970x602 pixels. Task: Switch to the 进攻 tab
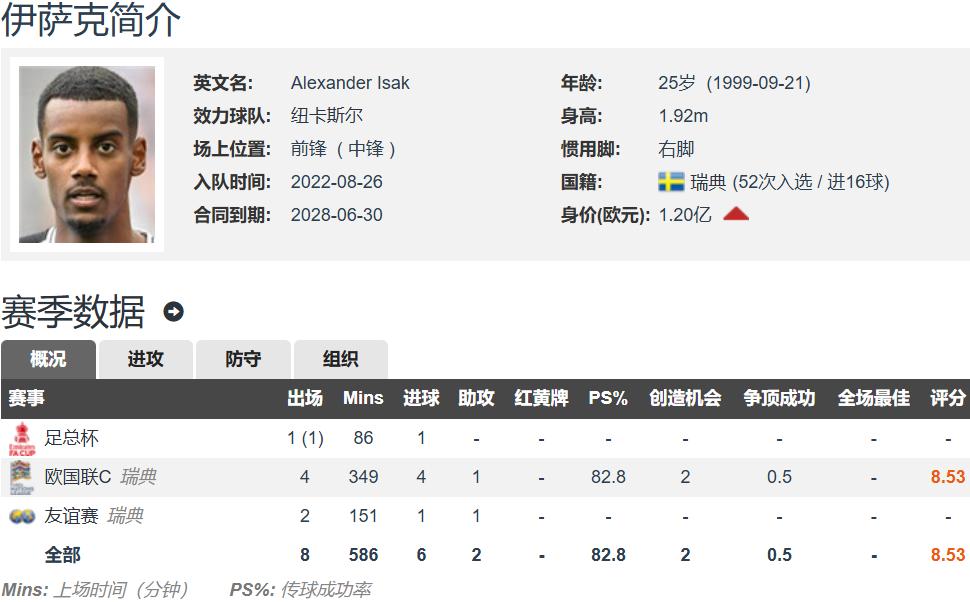click(x=145, y=359)
